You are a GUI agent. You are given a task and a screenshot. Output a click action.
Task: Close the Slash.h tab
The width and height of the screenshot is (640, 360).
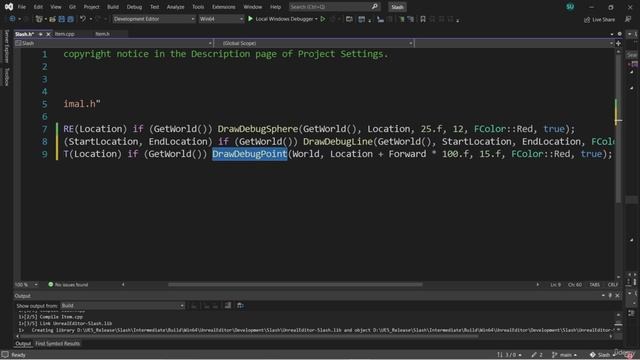coord(48,34)
